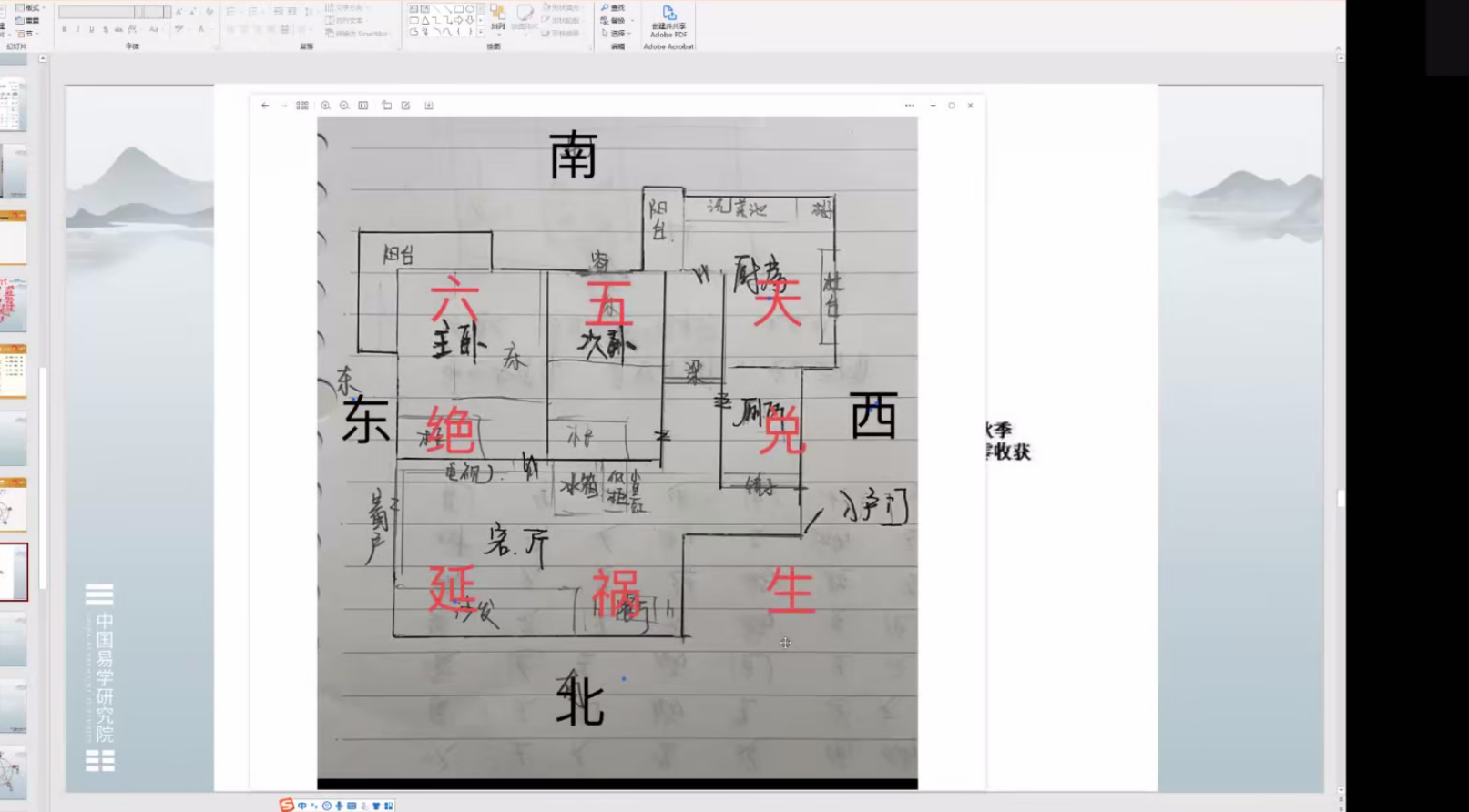Click the font color A button

click(x=202, y=29)
